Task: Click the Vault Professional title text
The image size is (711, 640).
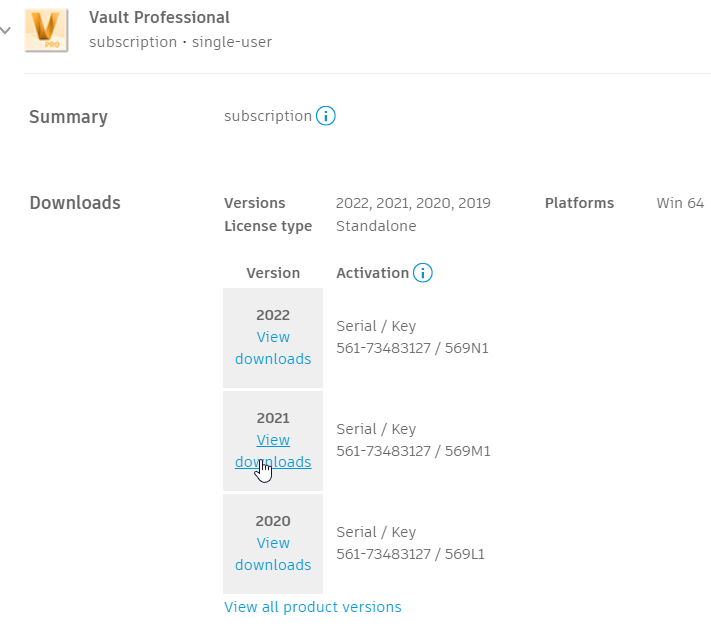Action: [x=159, y=17]
